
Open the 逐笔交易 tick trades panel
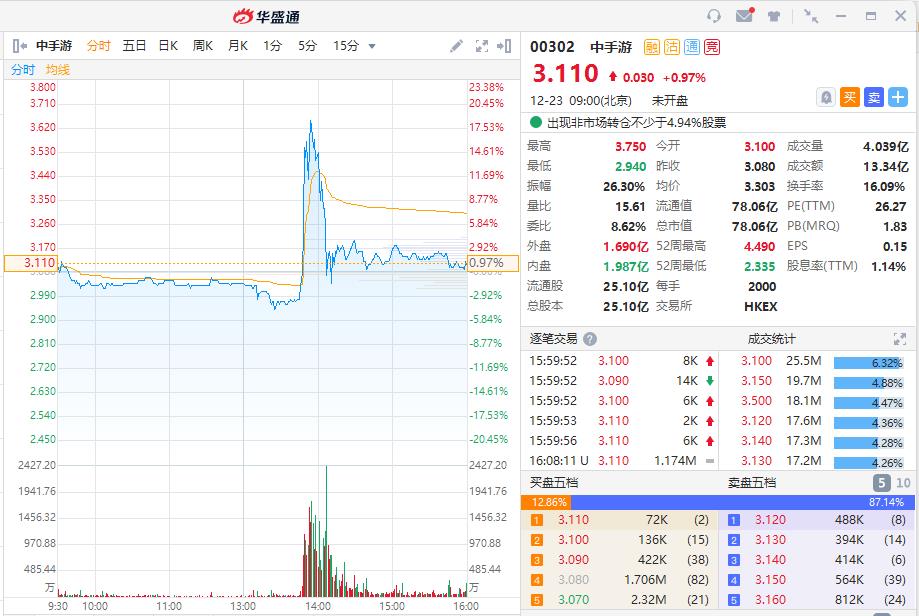point(553,339)
